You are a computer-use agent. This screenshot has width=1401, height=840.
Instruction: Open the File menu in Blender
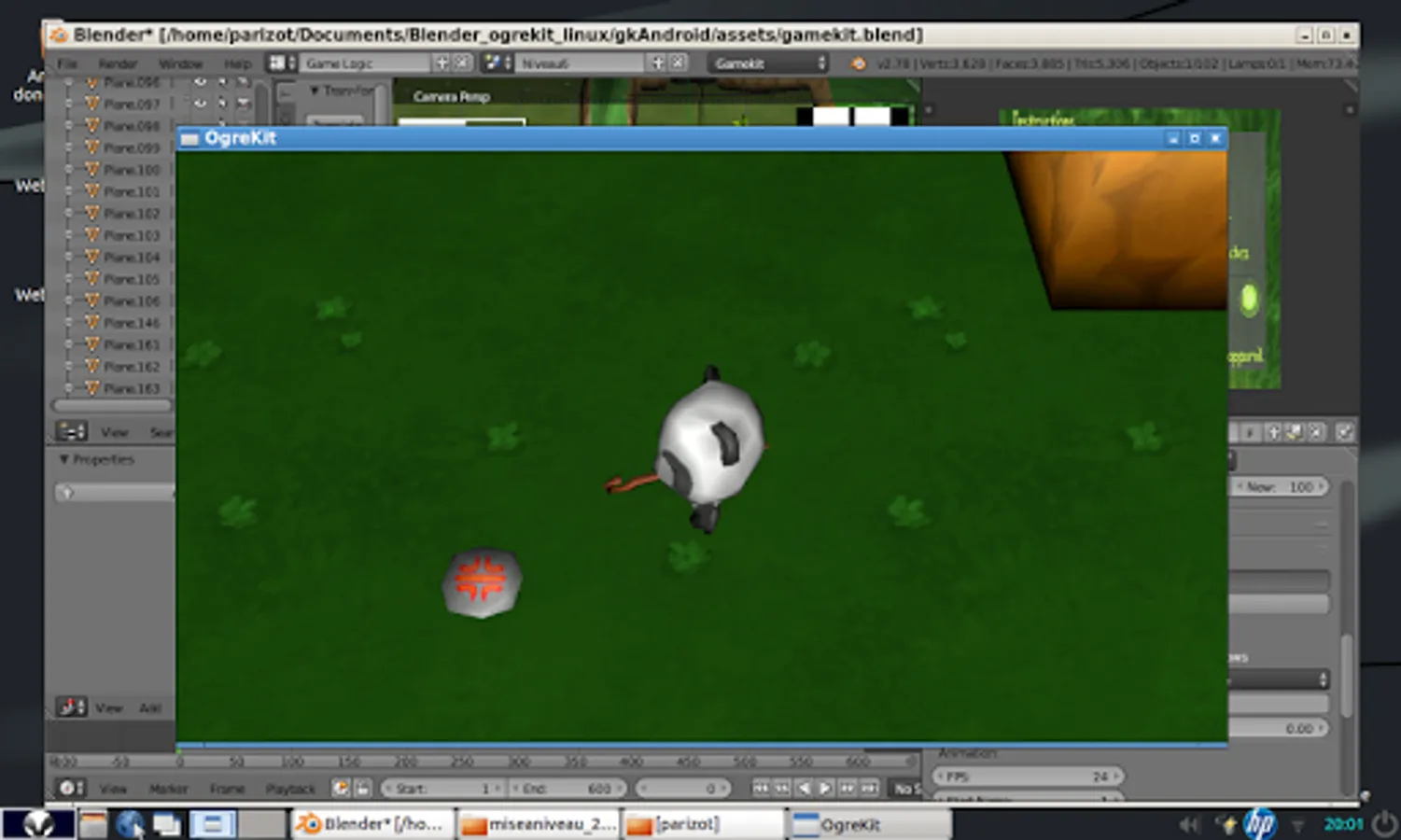point(67,63)
